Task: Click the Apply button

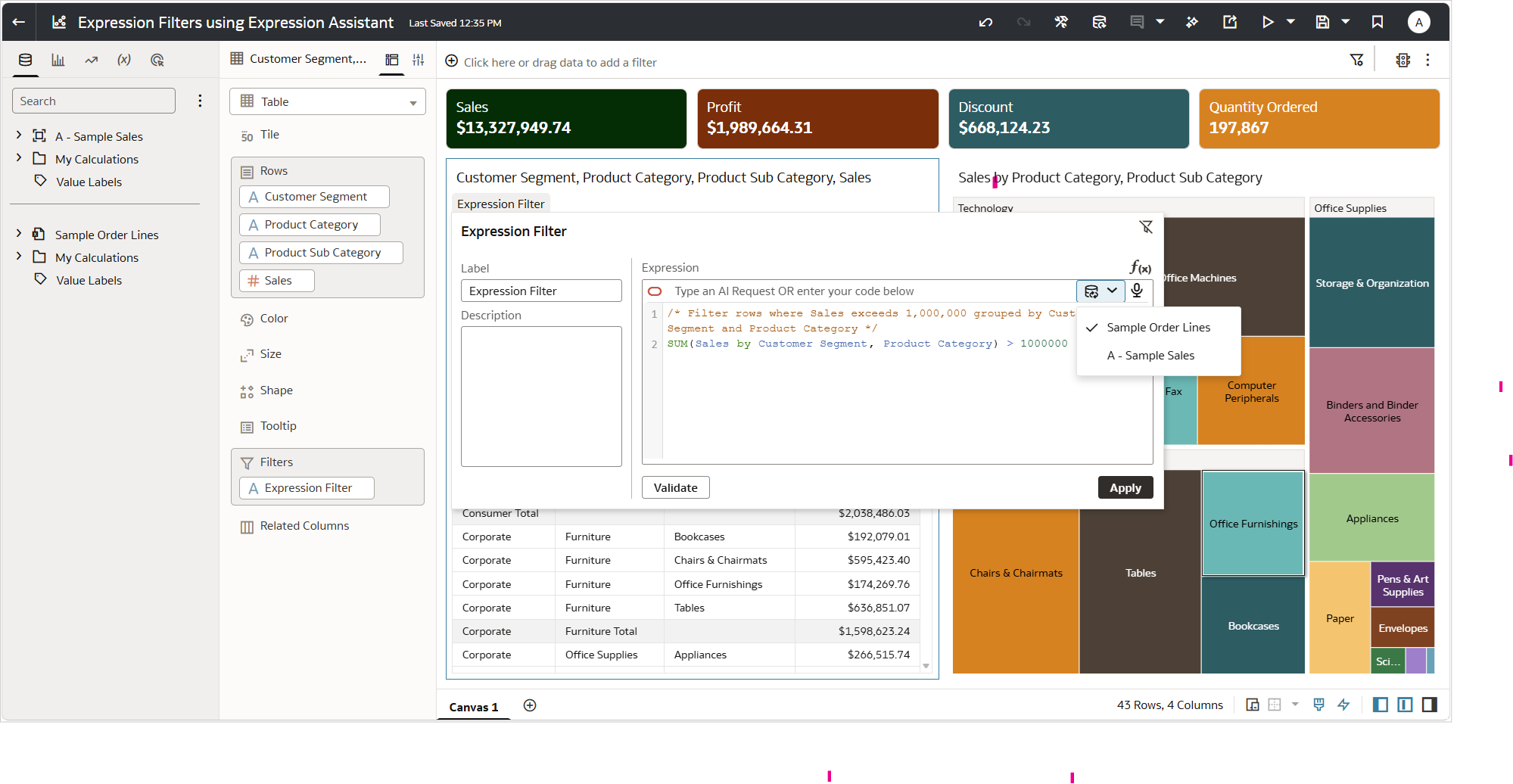Action: tap(1125, 487)
